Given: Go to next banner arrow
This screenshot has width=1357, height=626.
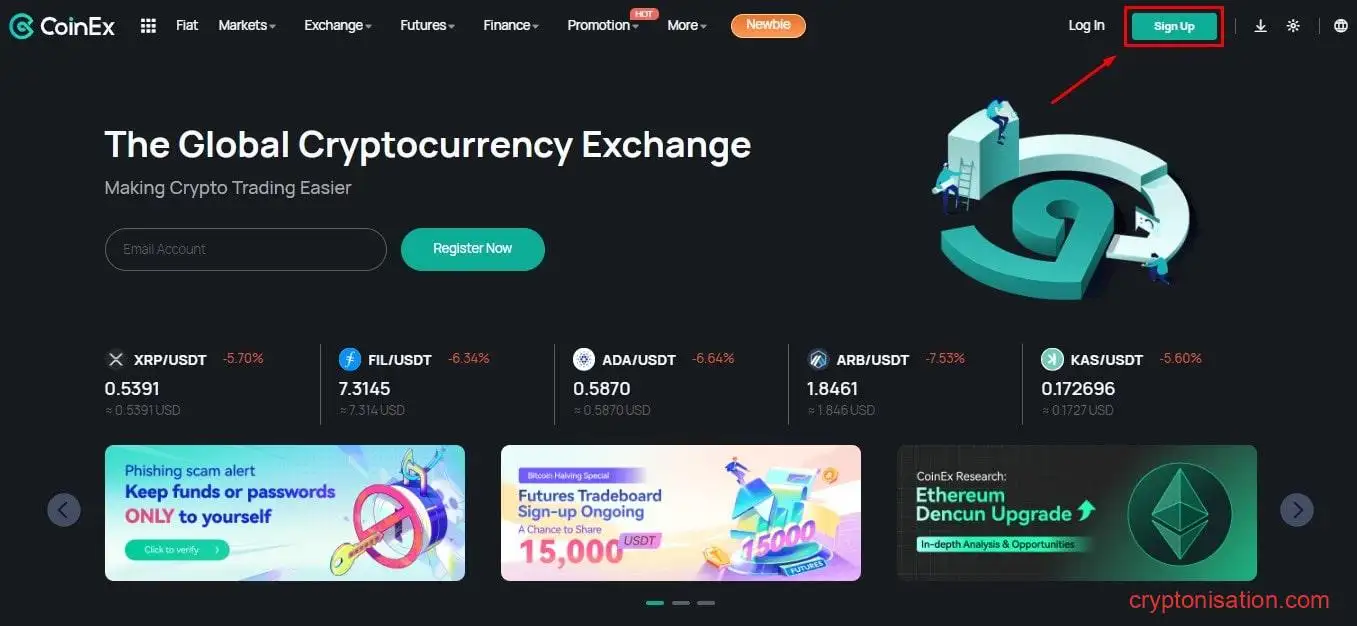Looking at the screenshot, I should [x=1297, y=510].
